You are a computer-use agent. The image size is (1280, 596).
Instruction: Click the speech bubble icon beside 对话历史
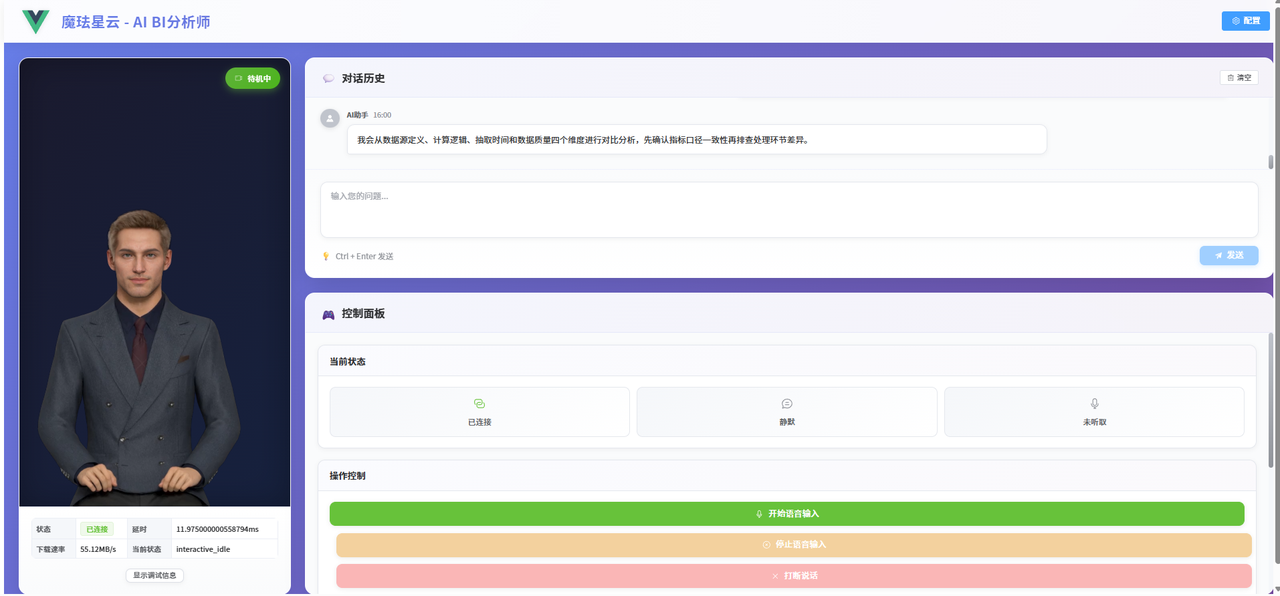(x=328, y=78)
